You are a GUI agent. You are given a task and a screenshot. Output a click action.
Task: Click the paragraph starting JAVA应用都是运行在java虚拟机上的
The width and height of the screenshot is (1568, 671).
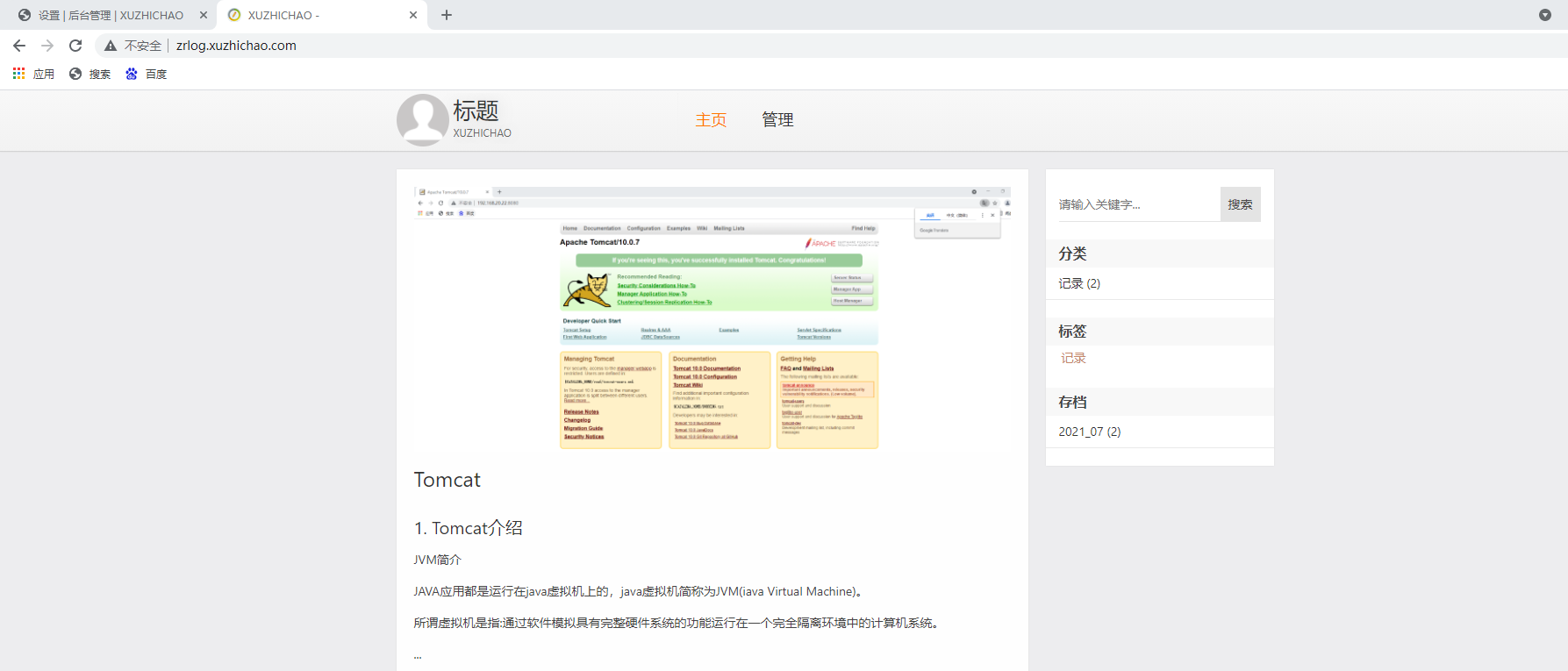point(639,591)
